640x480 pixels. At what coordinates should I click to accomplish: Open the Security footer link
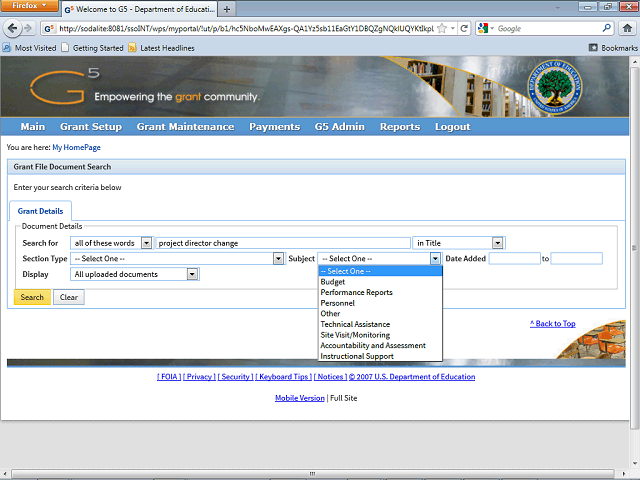236,376
